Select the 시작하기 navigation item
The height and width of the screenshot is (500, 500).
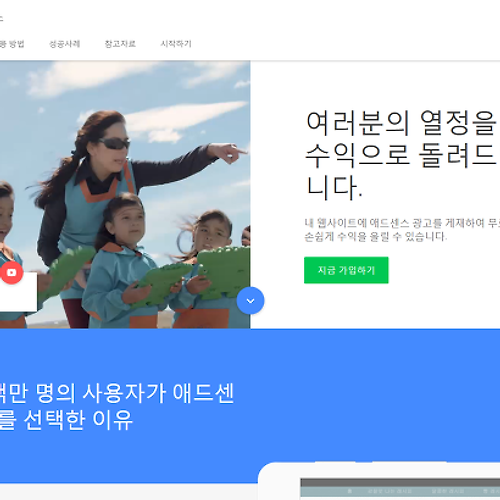tap(176, 44)
